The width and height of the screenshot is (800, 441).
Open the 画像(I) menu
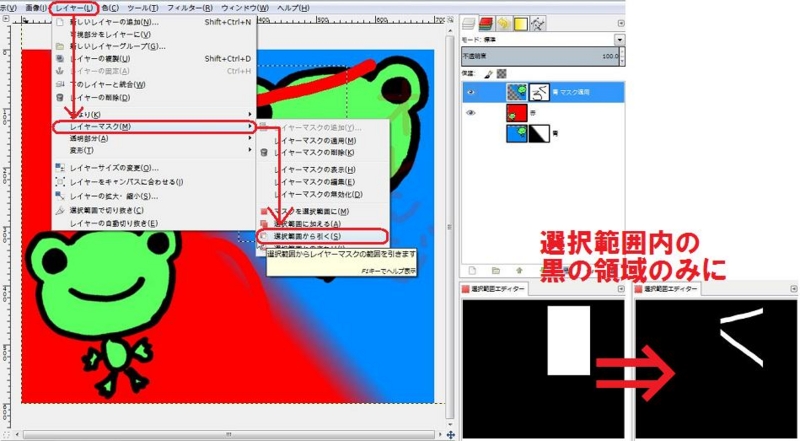click(35, 8)
